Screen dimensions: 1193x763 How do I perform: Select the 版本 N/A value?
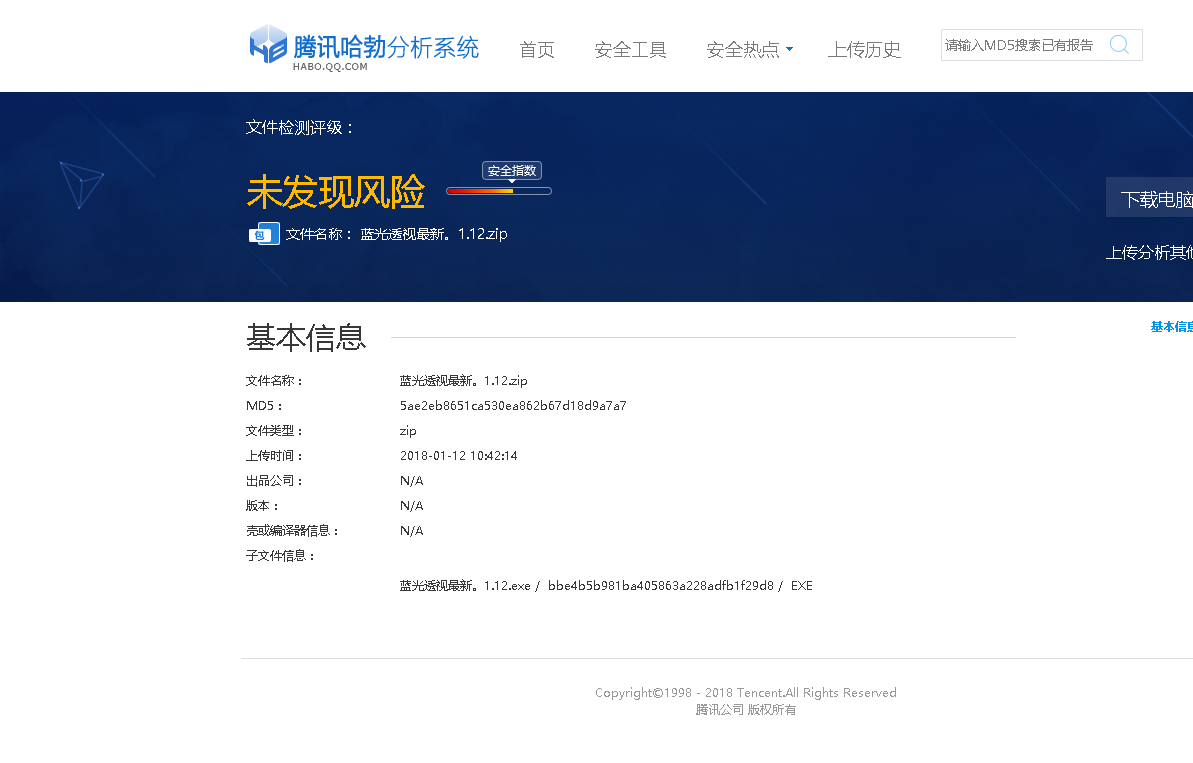coord(412,507)
